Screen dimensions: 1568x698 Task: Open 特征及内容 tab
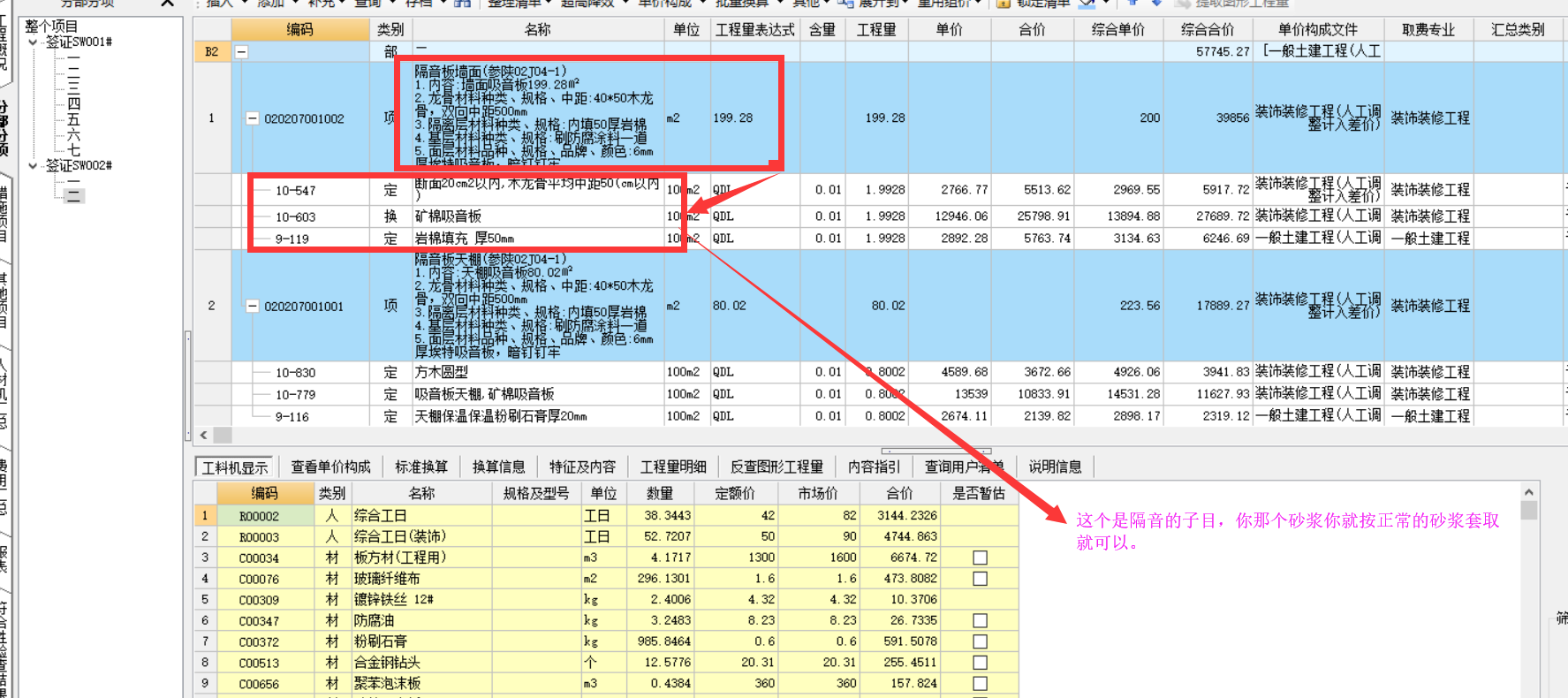pyautogui.click(x=582, y=467)
